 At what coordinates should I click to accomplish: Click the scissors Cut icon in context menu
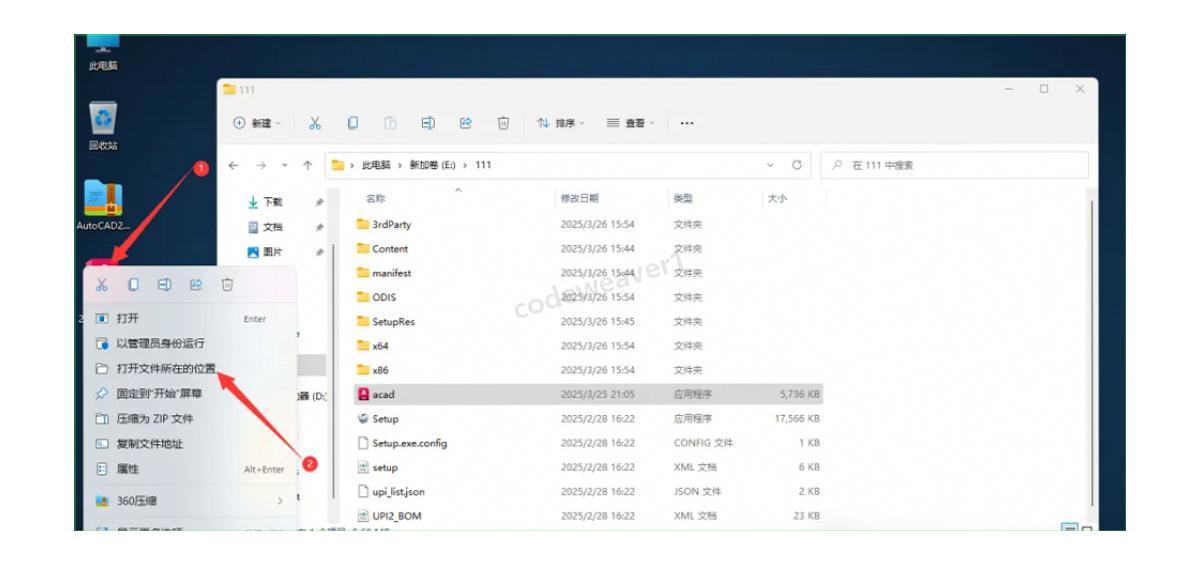coord(102,285)
